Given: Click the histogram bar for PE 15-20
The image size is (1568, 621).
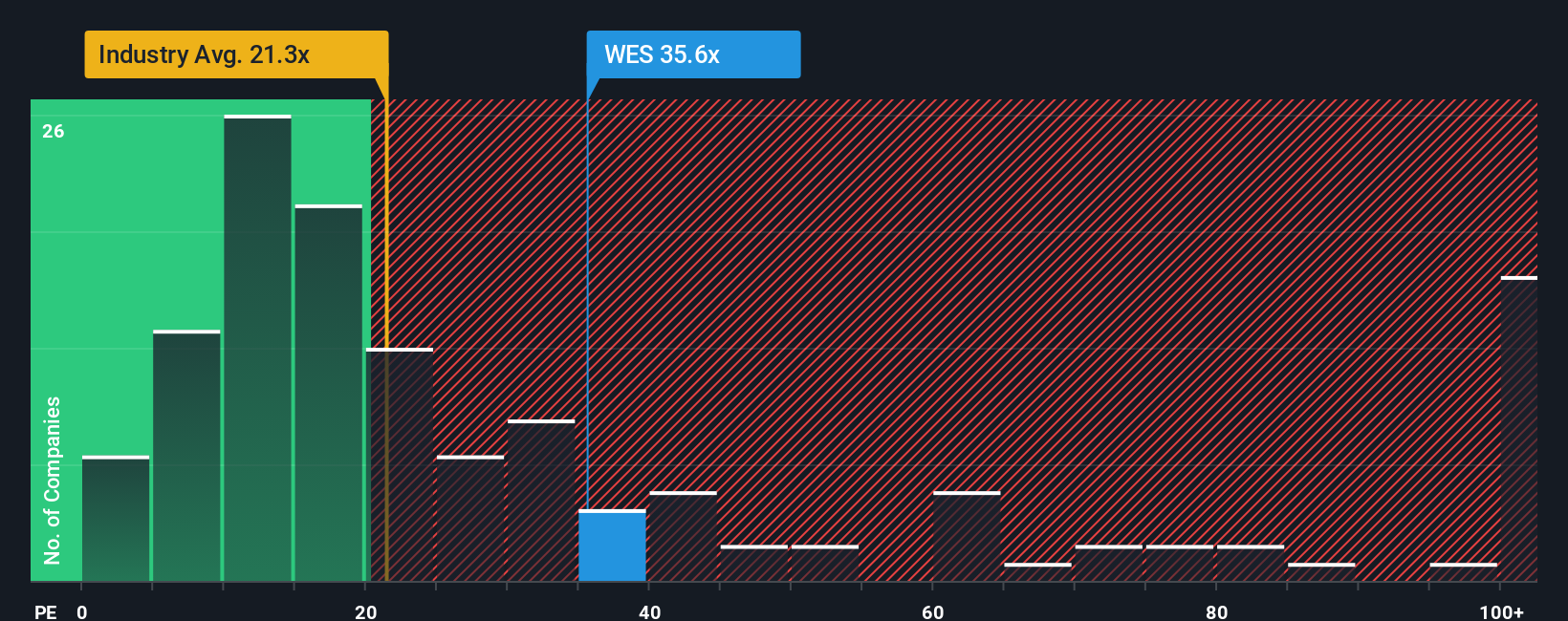Looking at the screenshot, I should 328,393.
